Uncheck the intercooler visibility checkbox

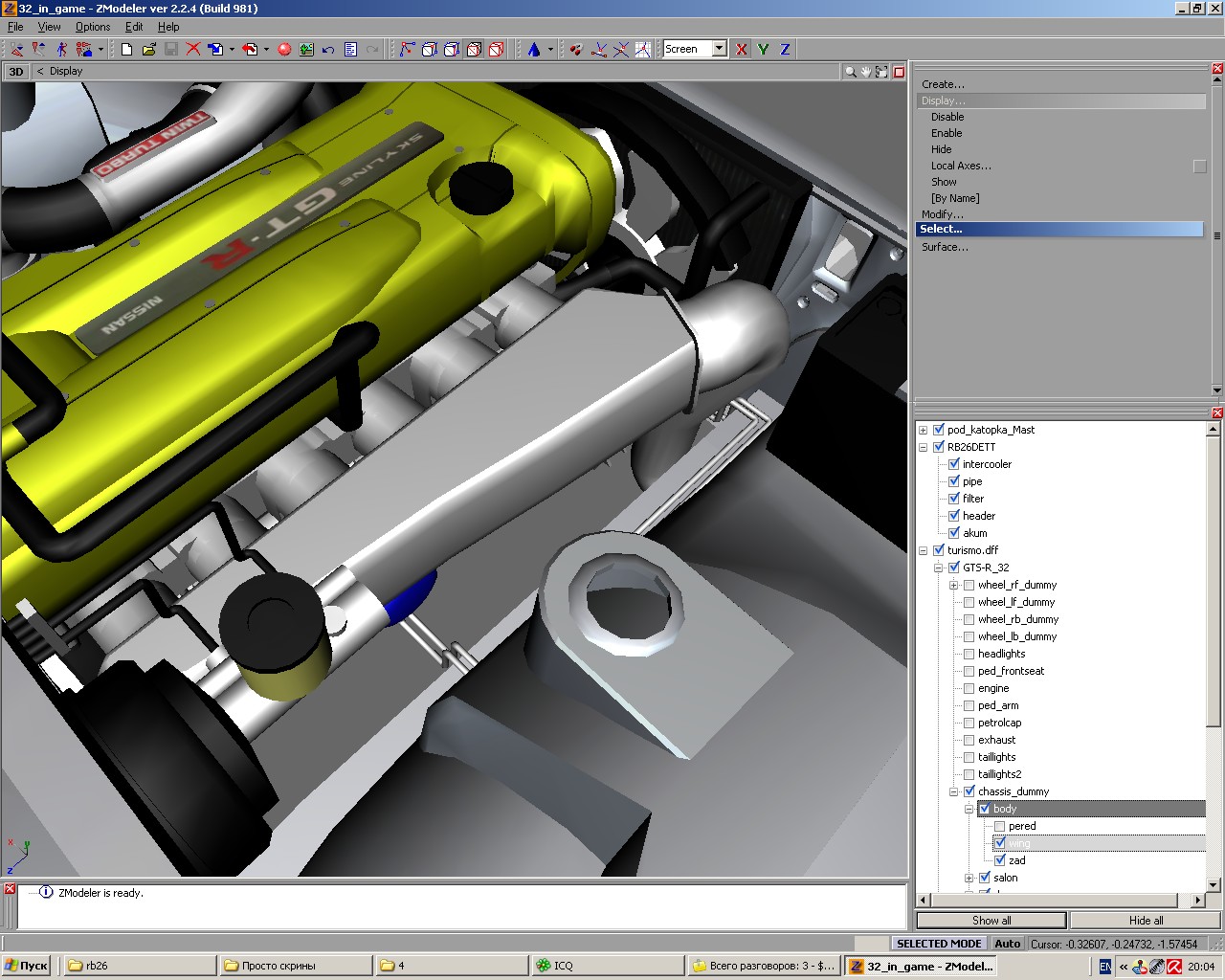pyautogui.click(x=954, y=464)
